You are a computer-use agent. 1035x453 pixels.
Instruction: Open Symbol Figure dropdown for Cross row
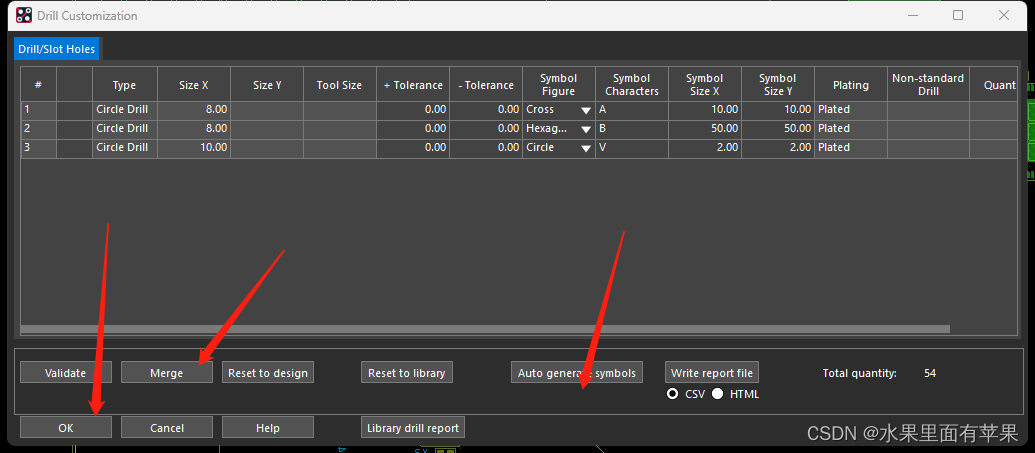[585, 110]
